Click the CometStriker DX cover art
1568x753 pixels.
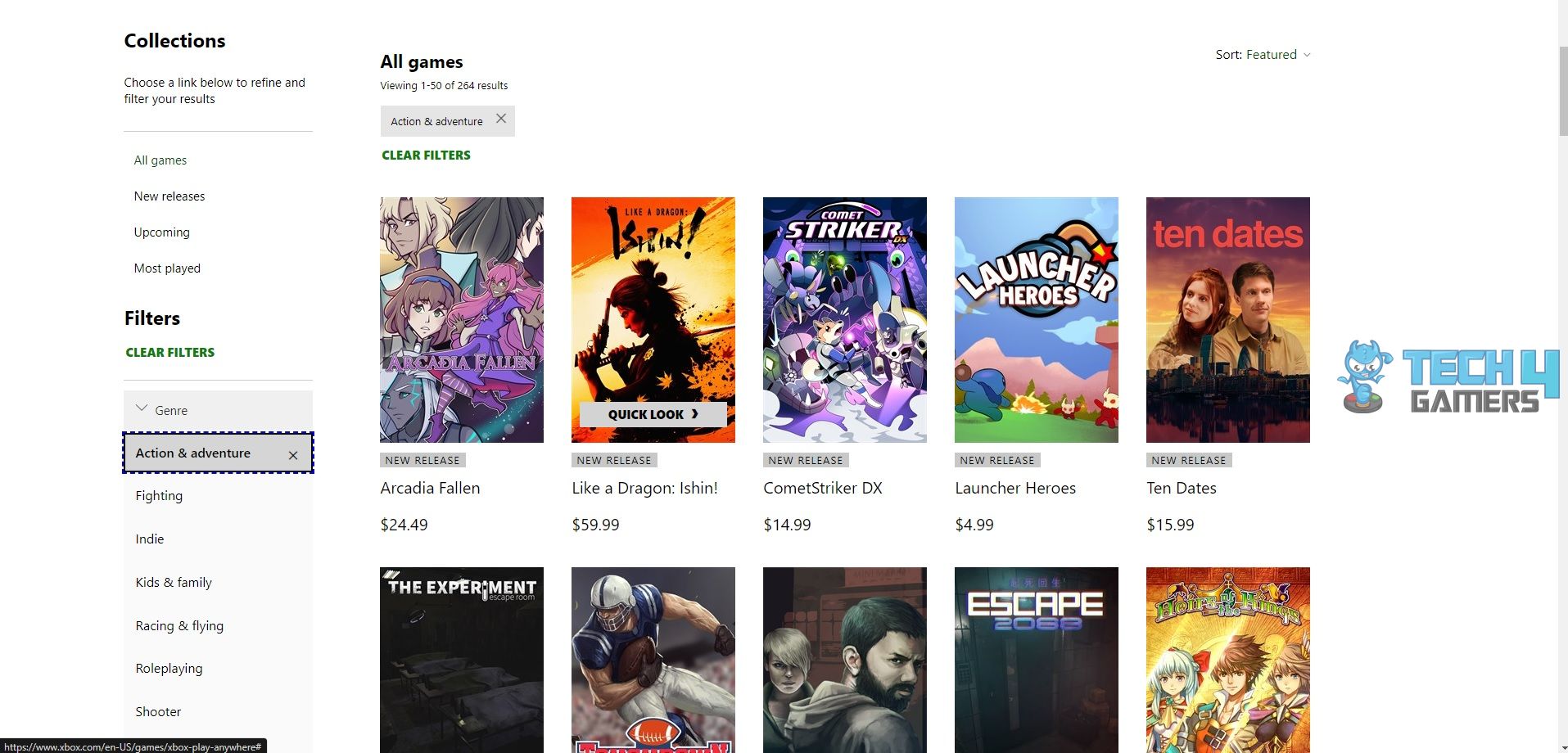point(844,319)
